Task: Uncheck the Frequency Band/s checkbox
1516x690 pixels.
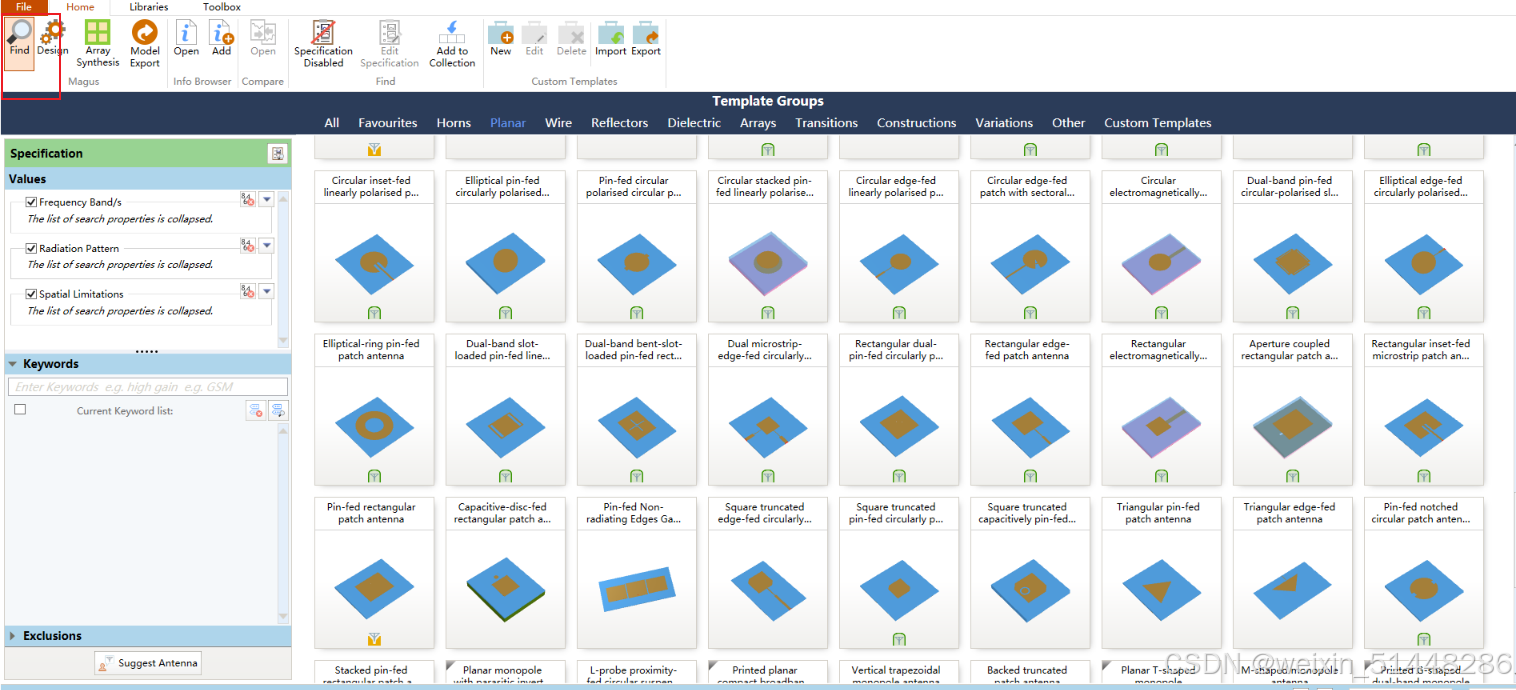Action: 31,202
